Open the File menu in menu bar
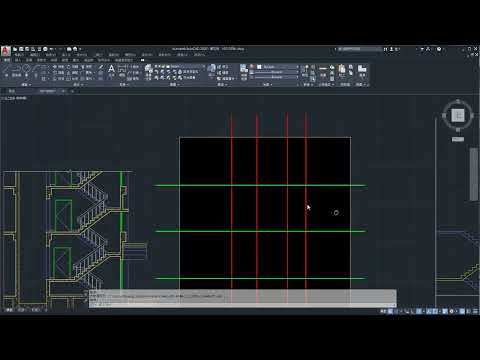 [19, 55]
